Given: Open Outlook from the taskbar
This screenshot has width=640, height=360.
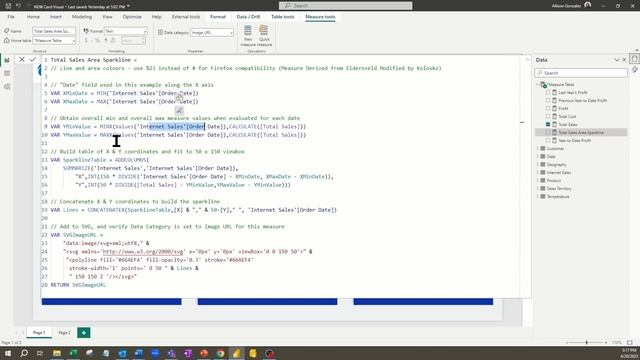Looking at the screenshot, I should (x=122, y=353).
